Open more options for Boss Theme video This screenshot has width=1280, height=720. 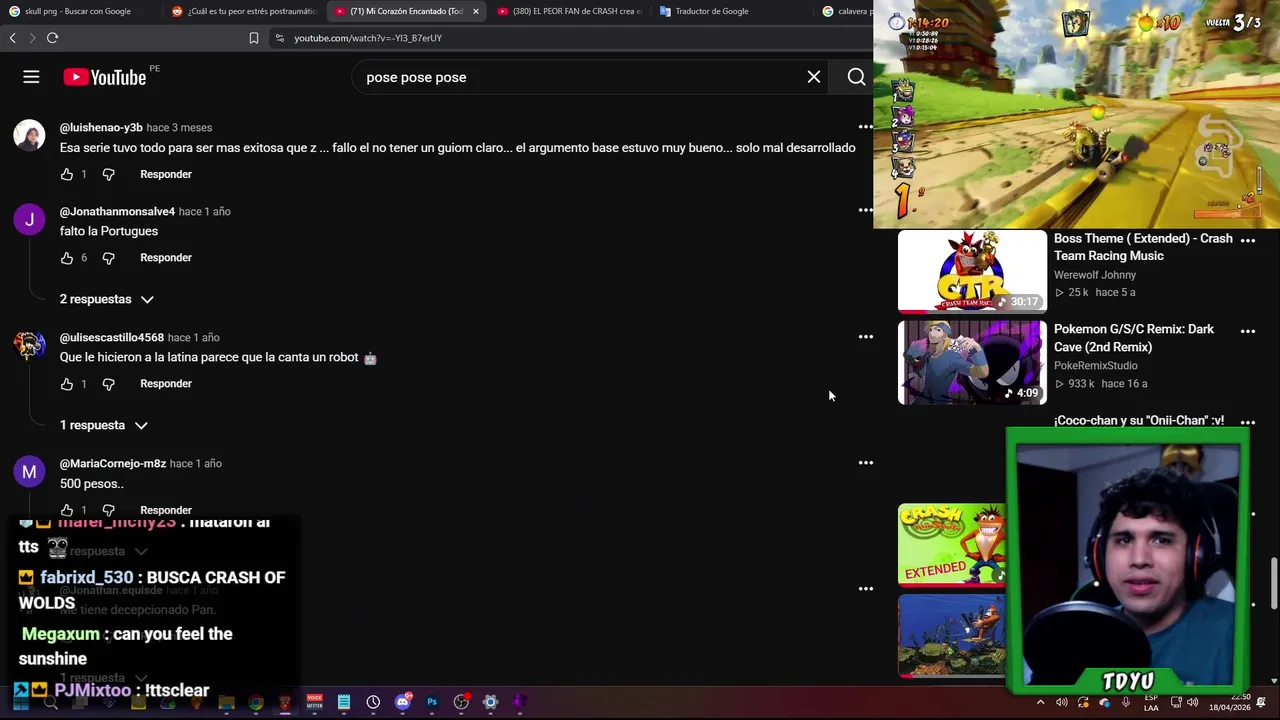click(1248, 240)
